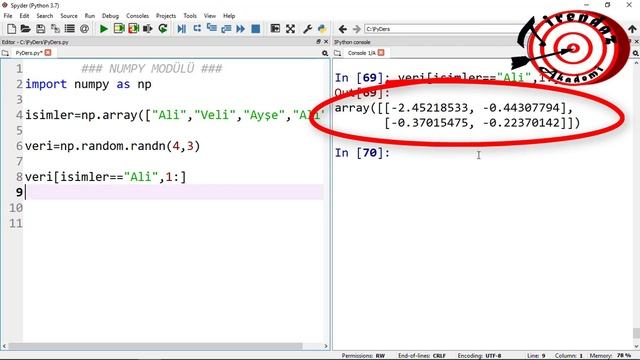640x360 pixels.
Task: Click 'End-of-lines: CRLF' status entry
Action: [x=422, y=356]
